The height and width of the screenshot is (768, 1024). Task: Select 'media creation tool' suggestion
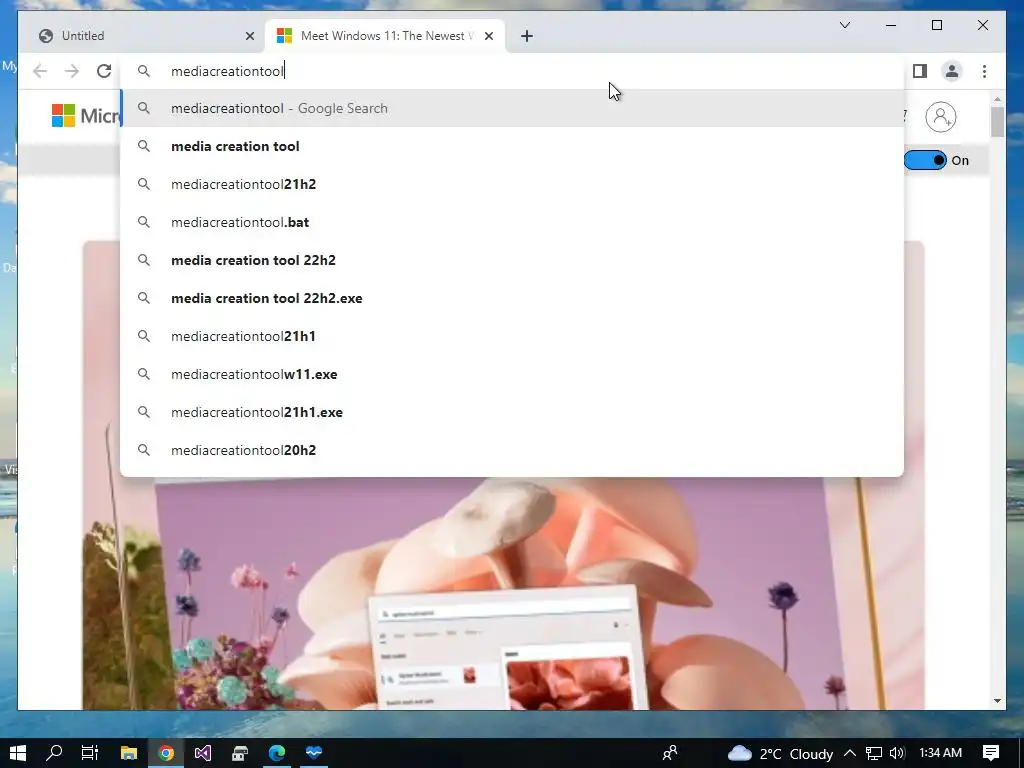pyautogui.click(x=512, y=146)
